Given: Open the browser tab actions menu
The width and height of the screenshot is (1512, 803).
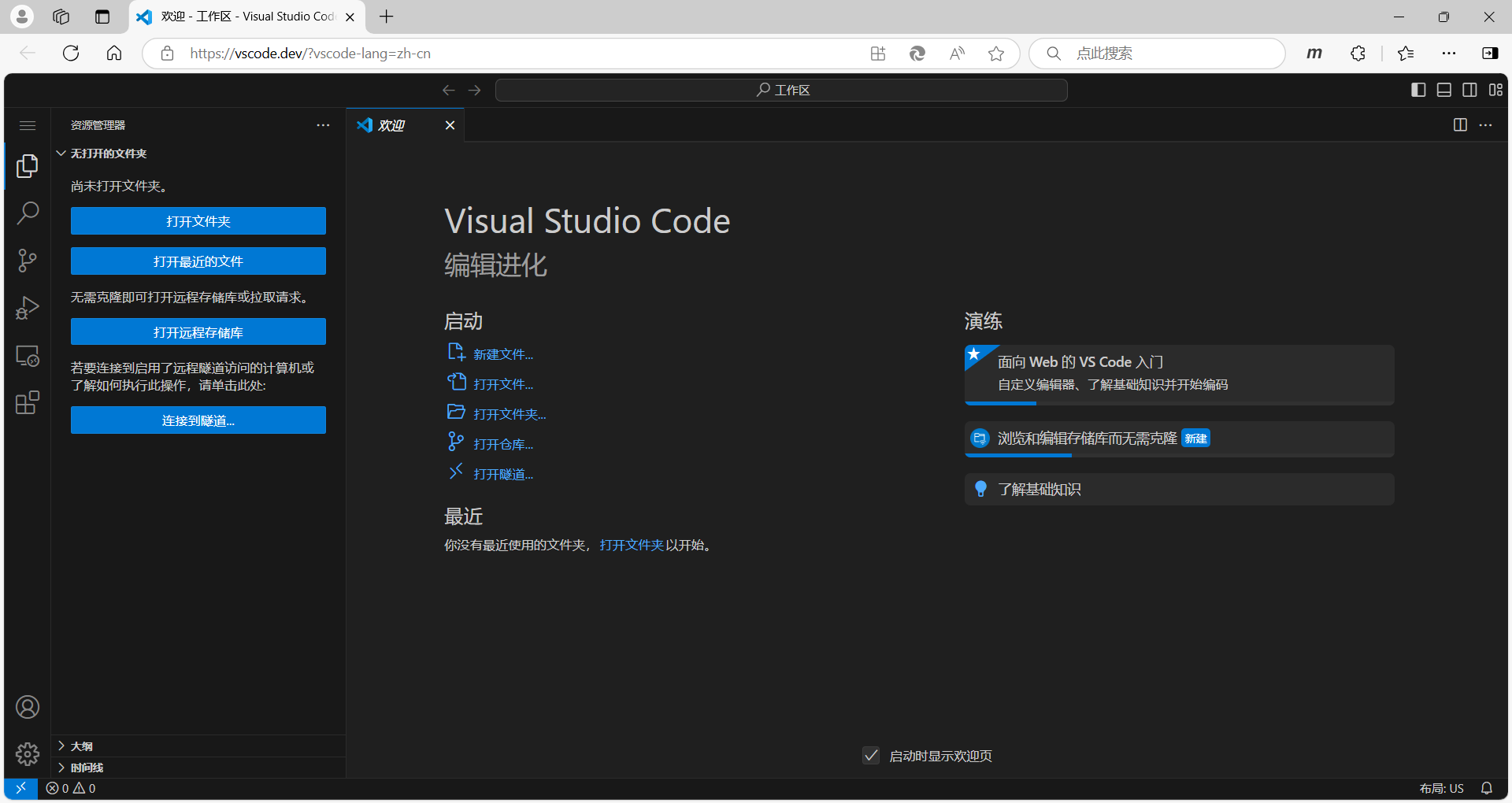Looking at the screenshot, I should pyautogui.click(x=102, y=17).
